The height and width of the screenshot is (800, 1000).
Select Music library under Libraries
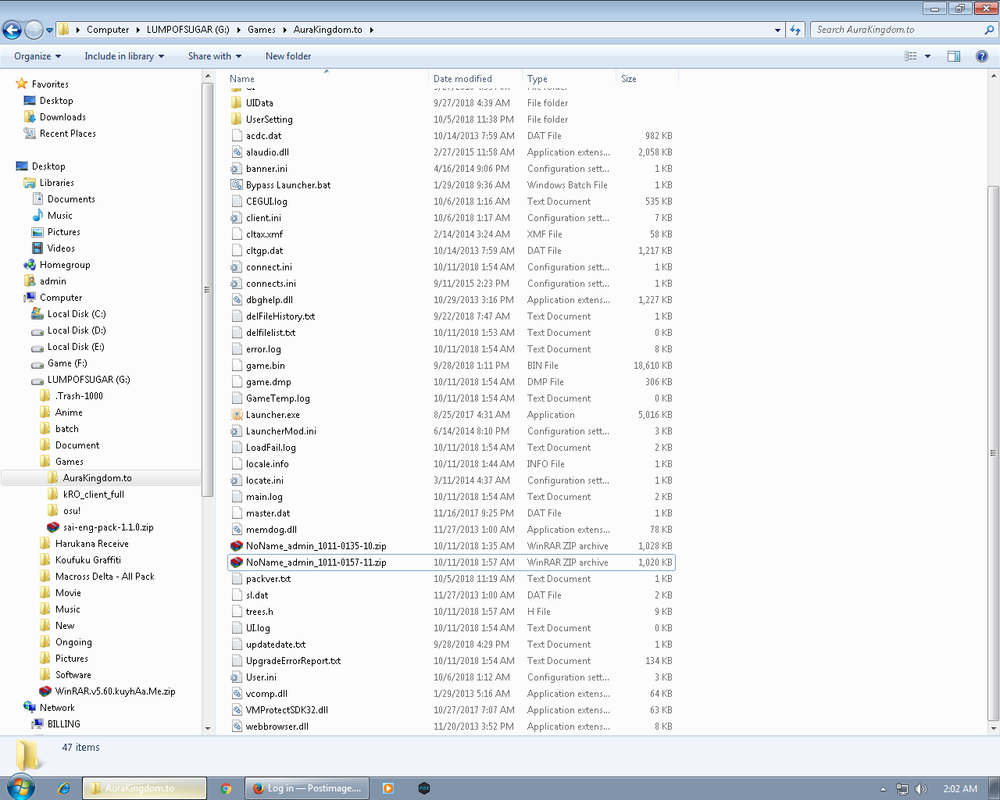pos(59,216)
